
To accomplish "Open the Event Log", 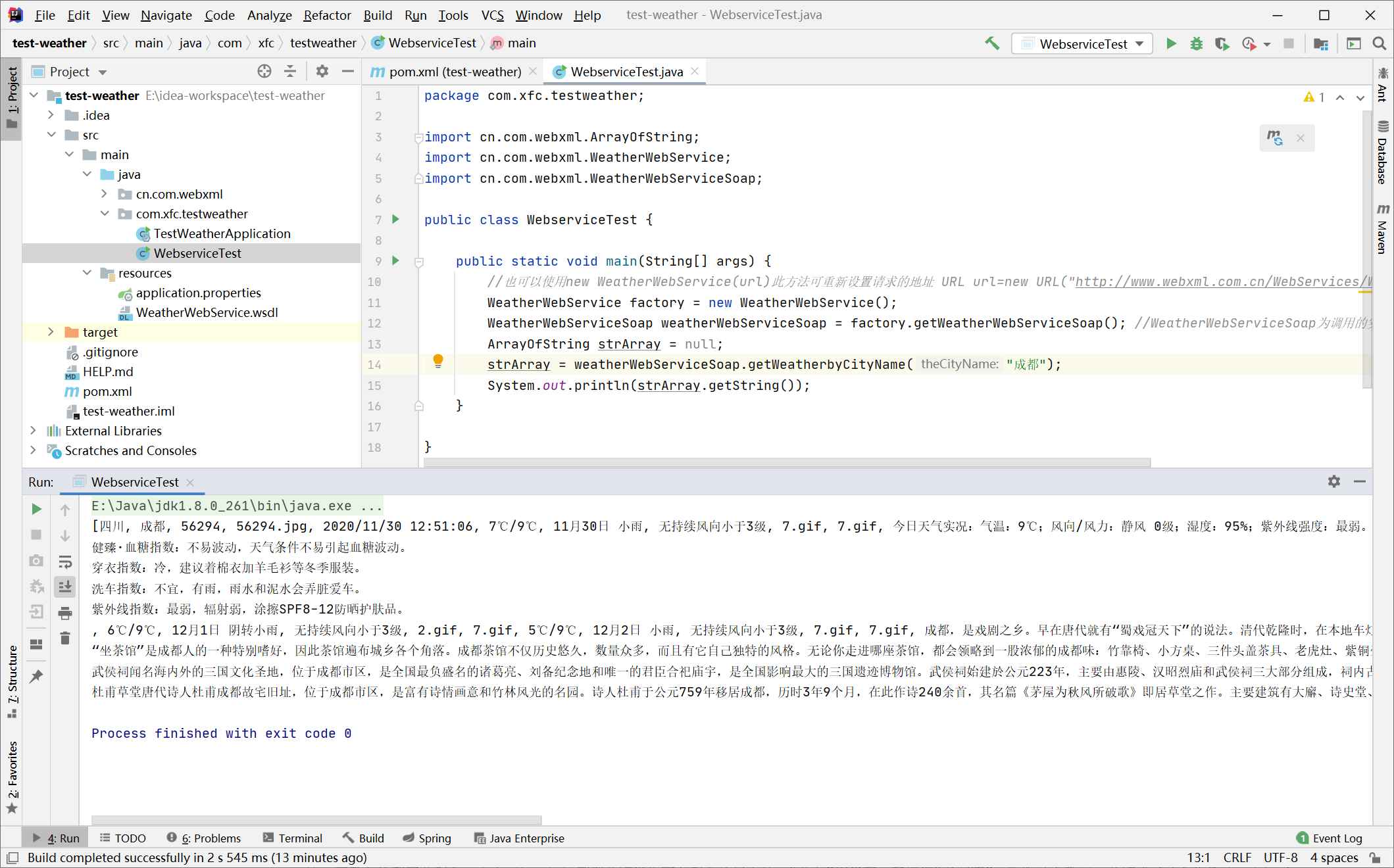I will 1330,838.
